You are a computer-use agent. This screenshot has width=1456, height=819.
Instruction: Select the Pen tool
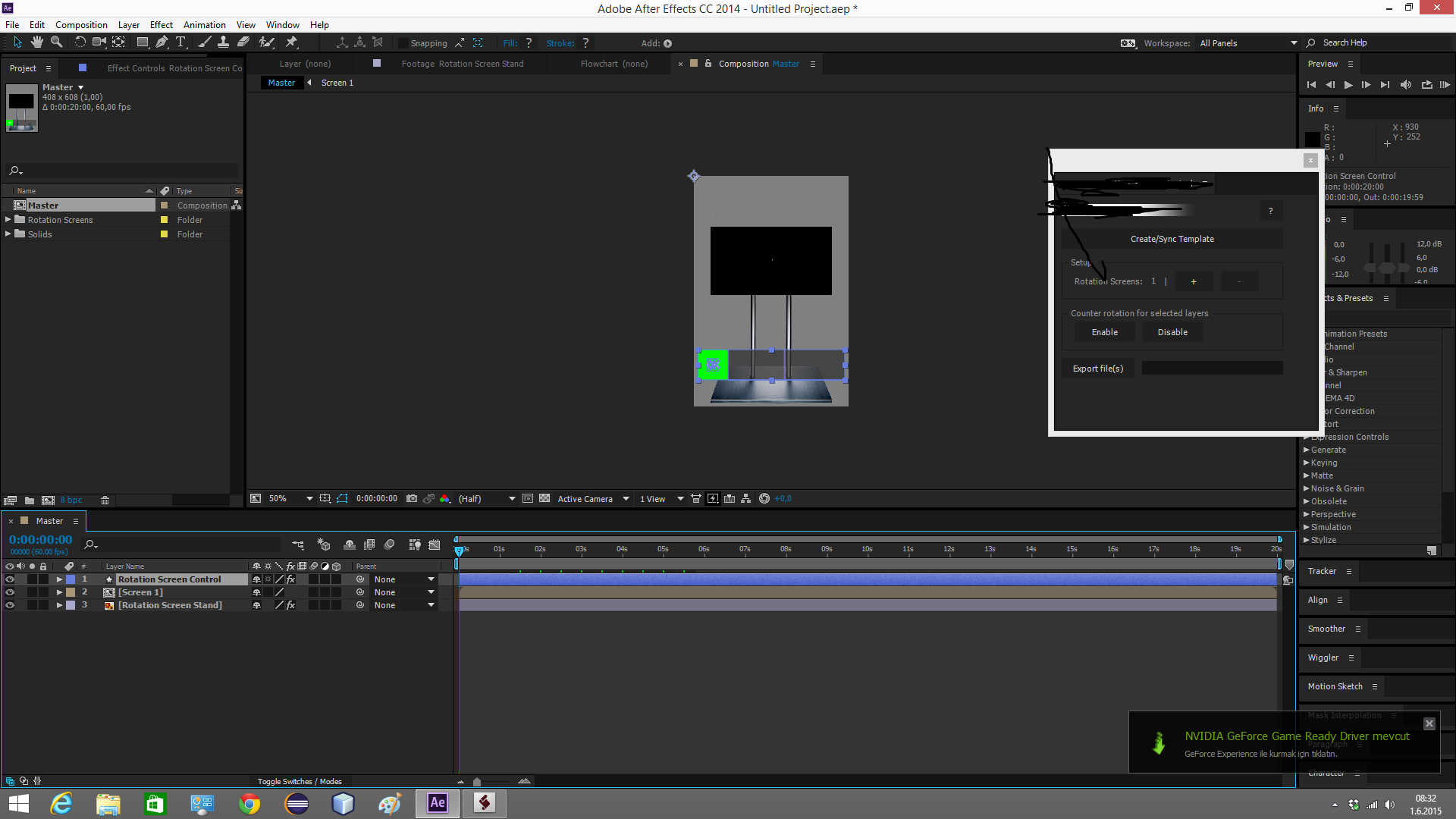[x=162, y=42]
